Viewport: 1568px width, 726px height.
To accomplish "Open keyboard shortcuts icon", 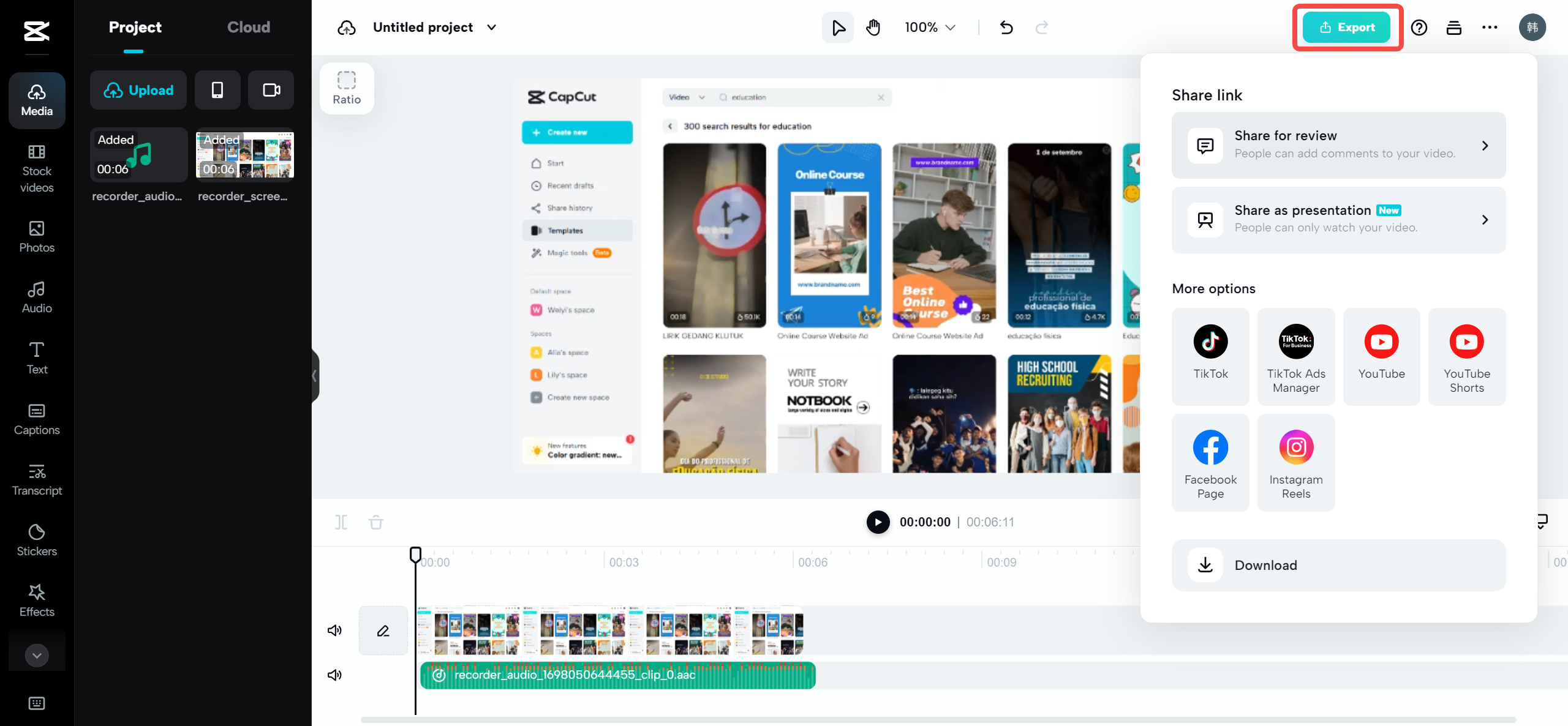I will point(37,703).
